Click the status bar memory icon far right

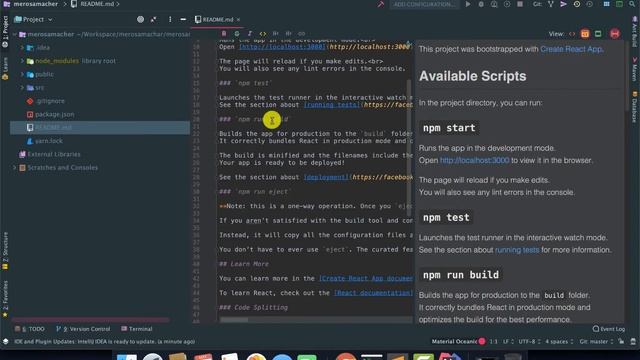633,341
